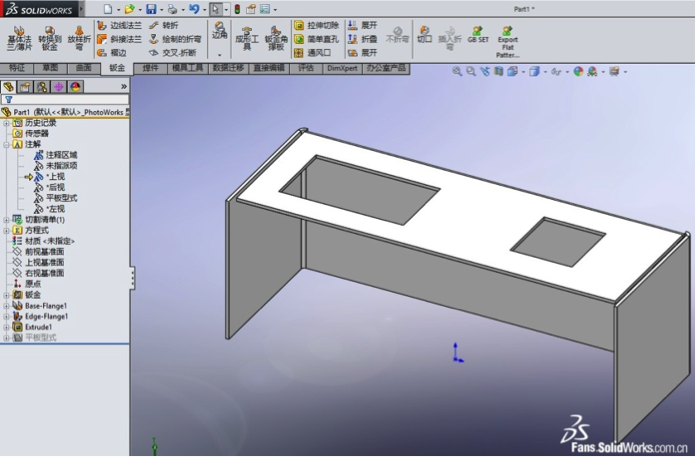Expand the Base-Flange1 feature node
Screen dimensions: 696x457
pos(6,305)
